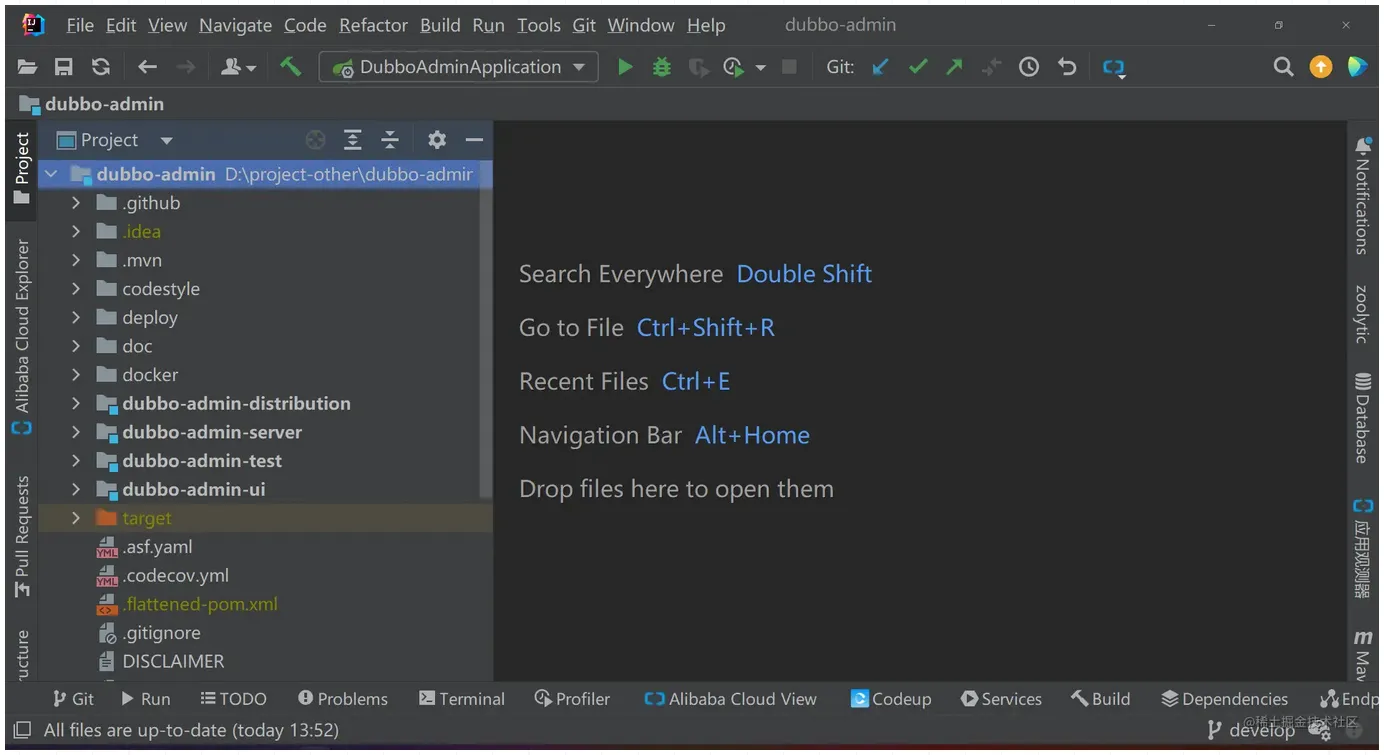The width and height of the screenshot is (1384, 755).
Task: Open the Tools menu
Action: pos(539,25)
